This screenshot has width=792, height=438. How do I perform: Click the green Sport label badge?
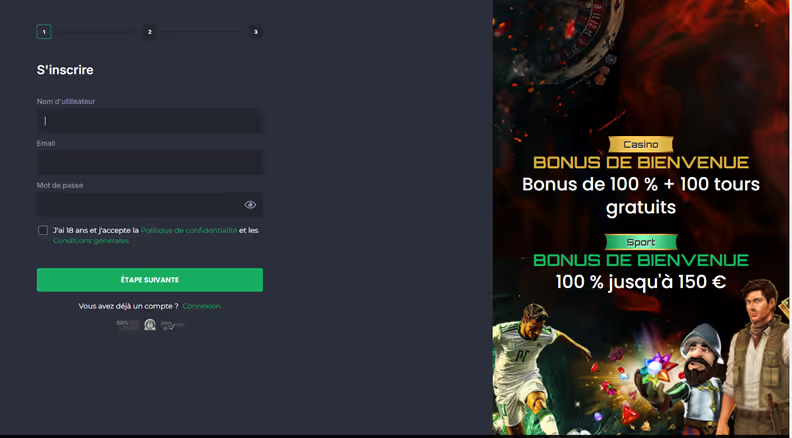click(640, 242)
